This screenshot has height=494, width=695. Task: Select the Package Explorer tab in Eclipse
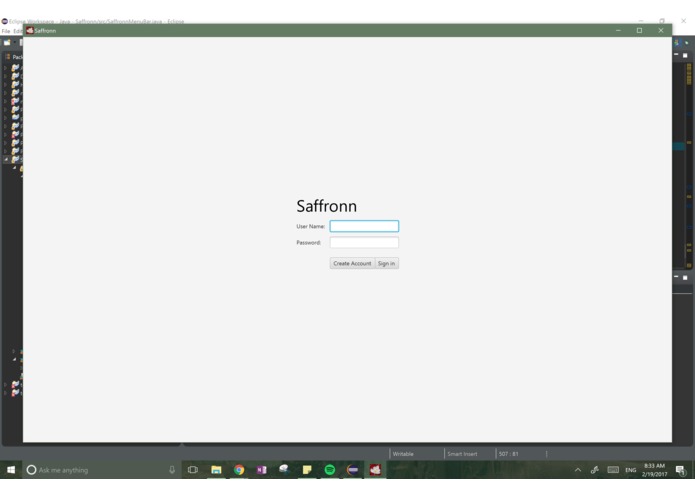coord(13,57)
